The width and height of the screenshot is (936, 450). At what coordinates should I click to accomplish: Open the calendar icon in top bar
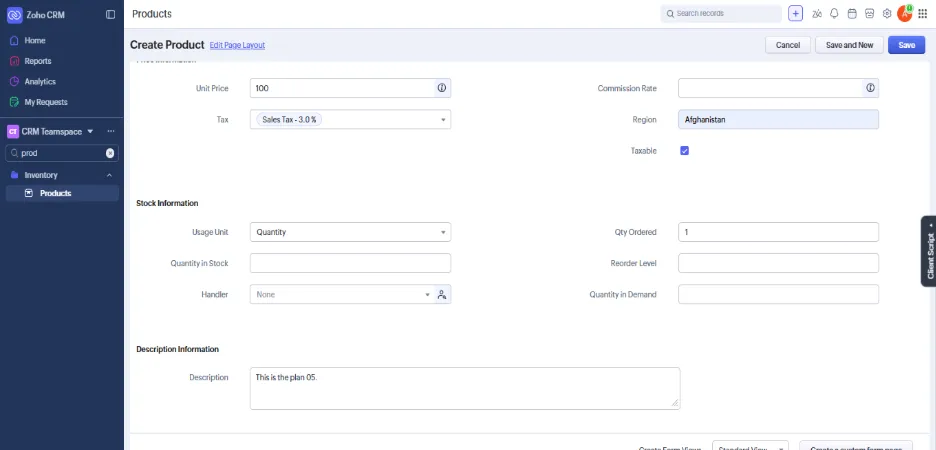(x=852, y=14)
